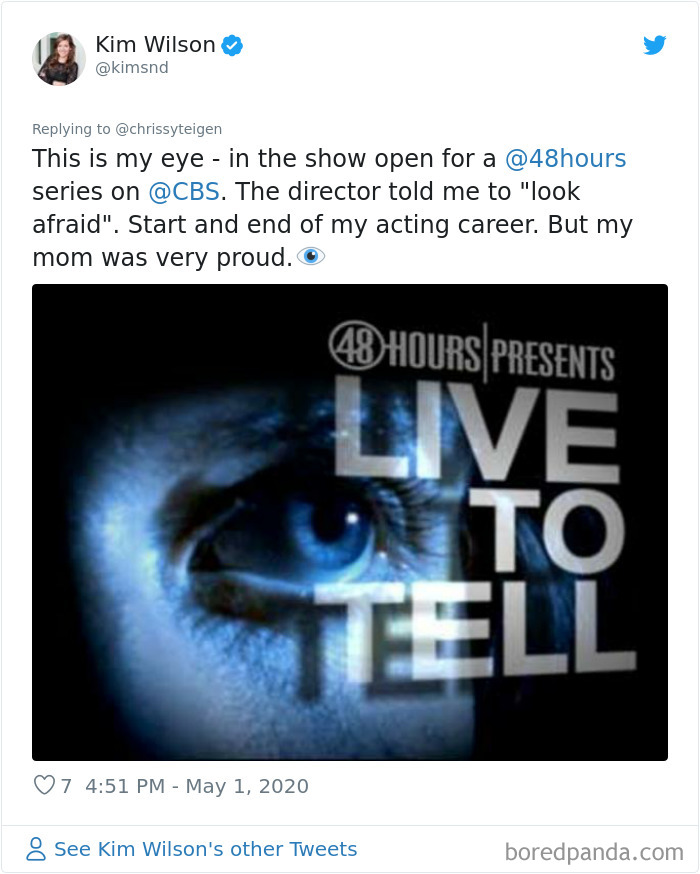Click the eye emoji ending the tweet
The width and height of the screenshot is (700, 874).
(x=312, y=257)
